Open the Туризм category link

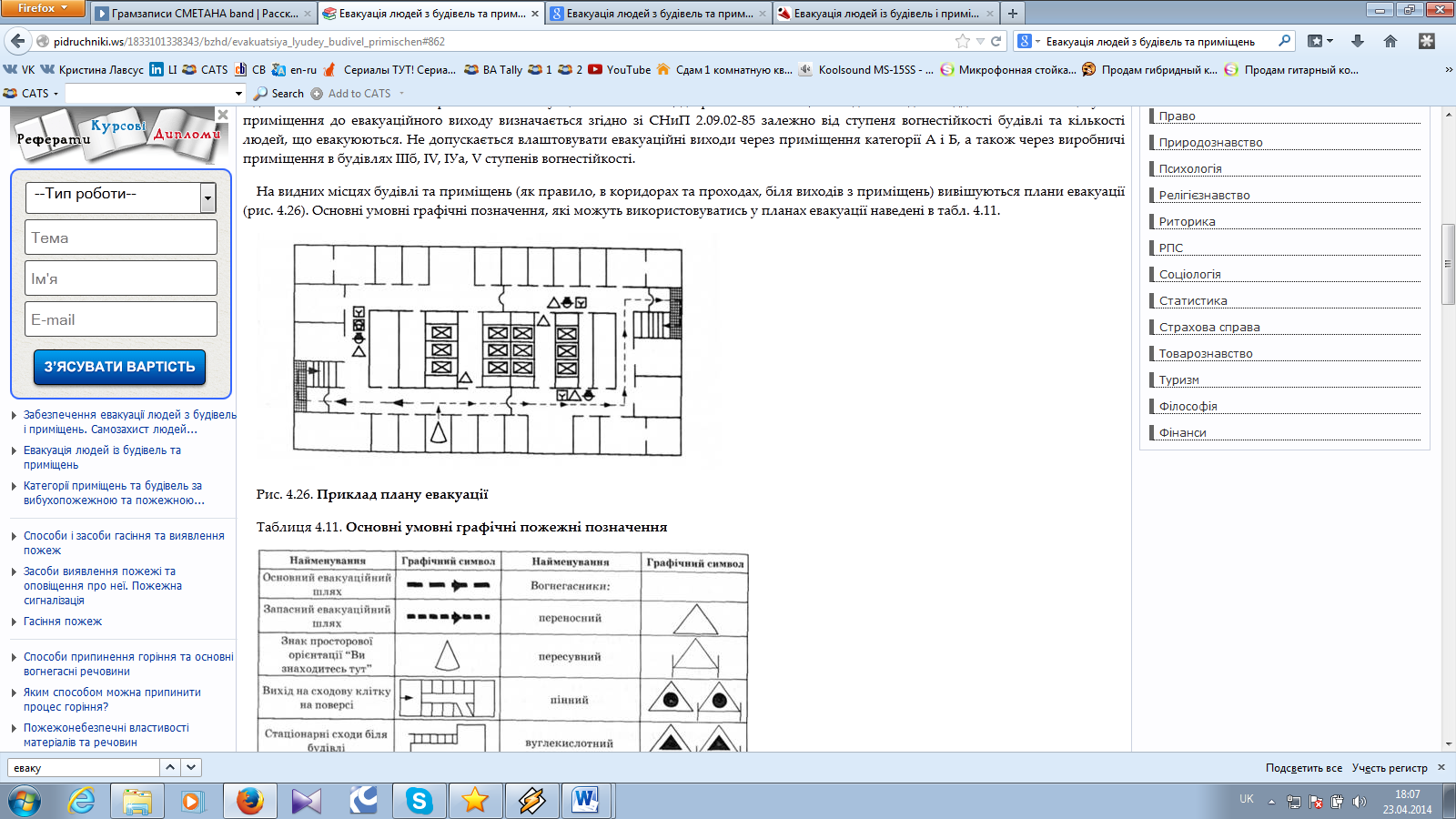pyautogui.click(x=1178, y=379)
